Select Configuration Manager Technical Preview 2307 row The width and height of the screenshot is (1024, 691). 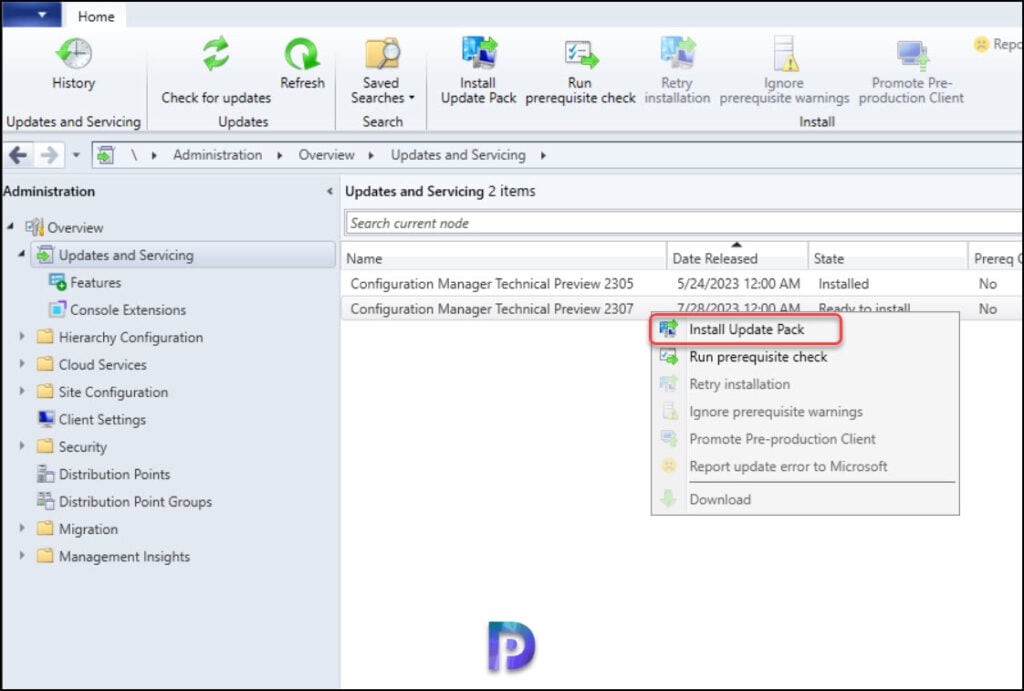coord(682,308)
